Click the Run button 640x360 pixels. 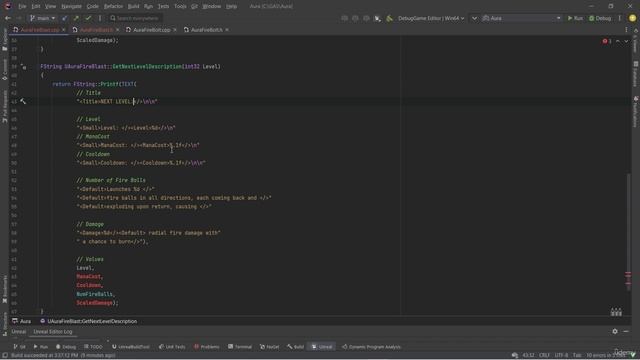pyautogui.click(x=575, y=18)
